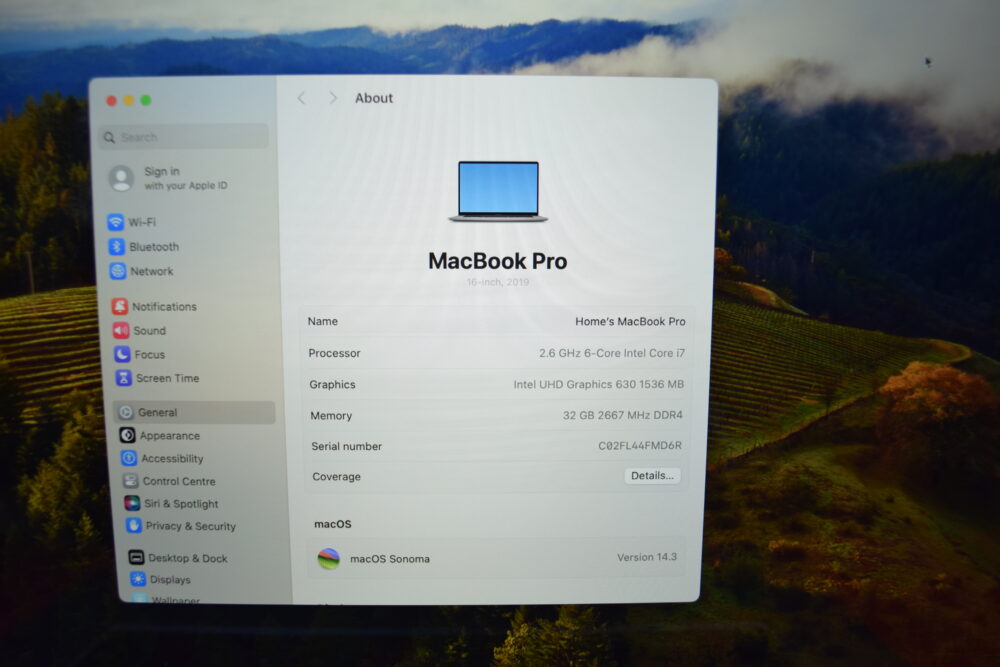Open Bluetooth icon in sidebar
Screen dimensions: 1000x667
[117, 246]
